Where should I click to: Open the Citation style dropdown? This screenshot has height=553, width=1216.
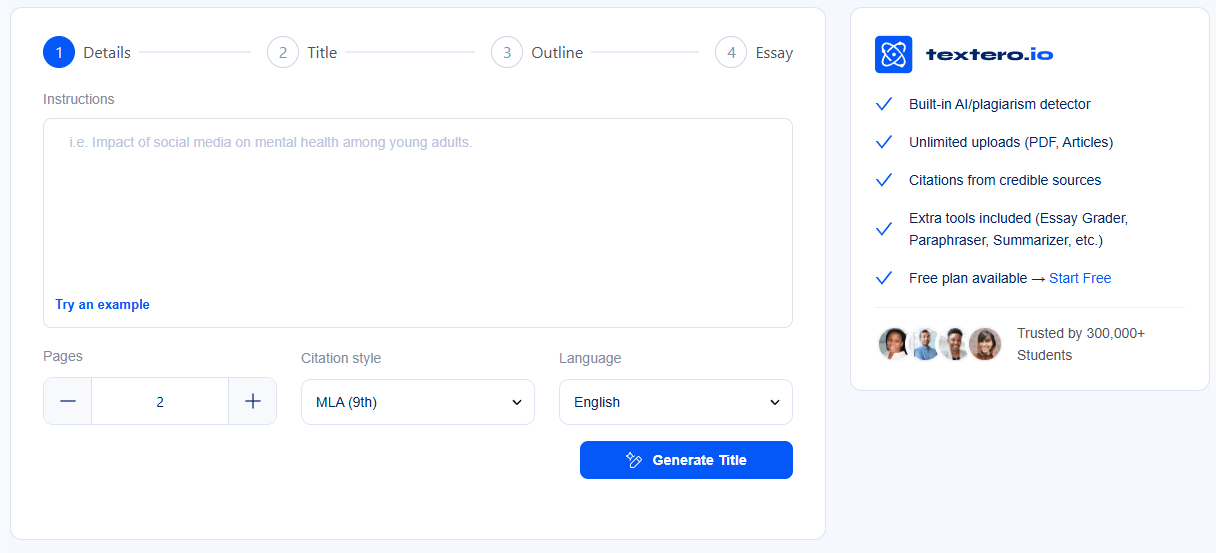click(418, 402)
